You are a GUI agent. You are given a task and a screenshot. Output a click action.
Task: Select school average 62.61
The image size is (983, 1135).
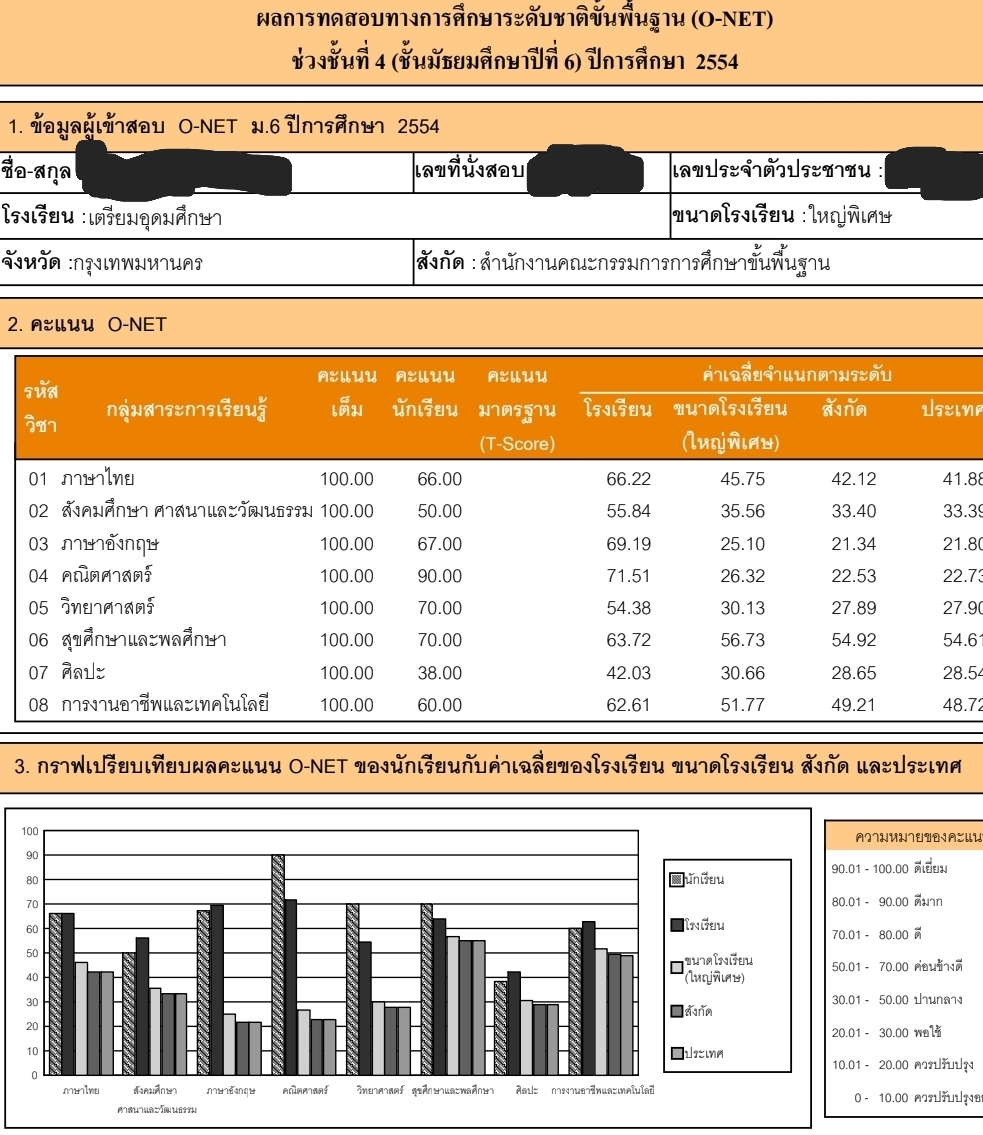click(628, 705)
